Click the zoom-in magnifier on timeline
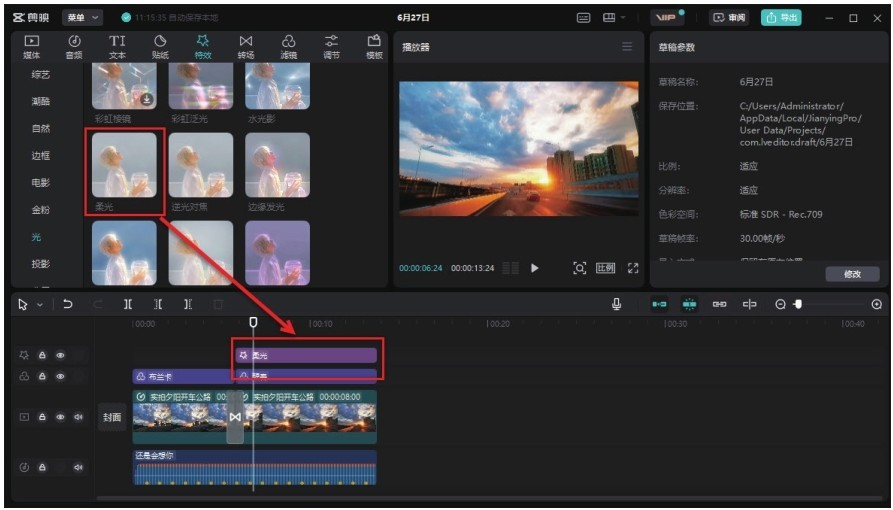The height and width of the screenshot is (510, 893). pyautogui.click(x=876, y=304)
